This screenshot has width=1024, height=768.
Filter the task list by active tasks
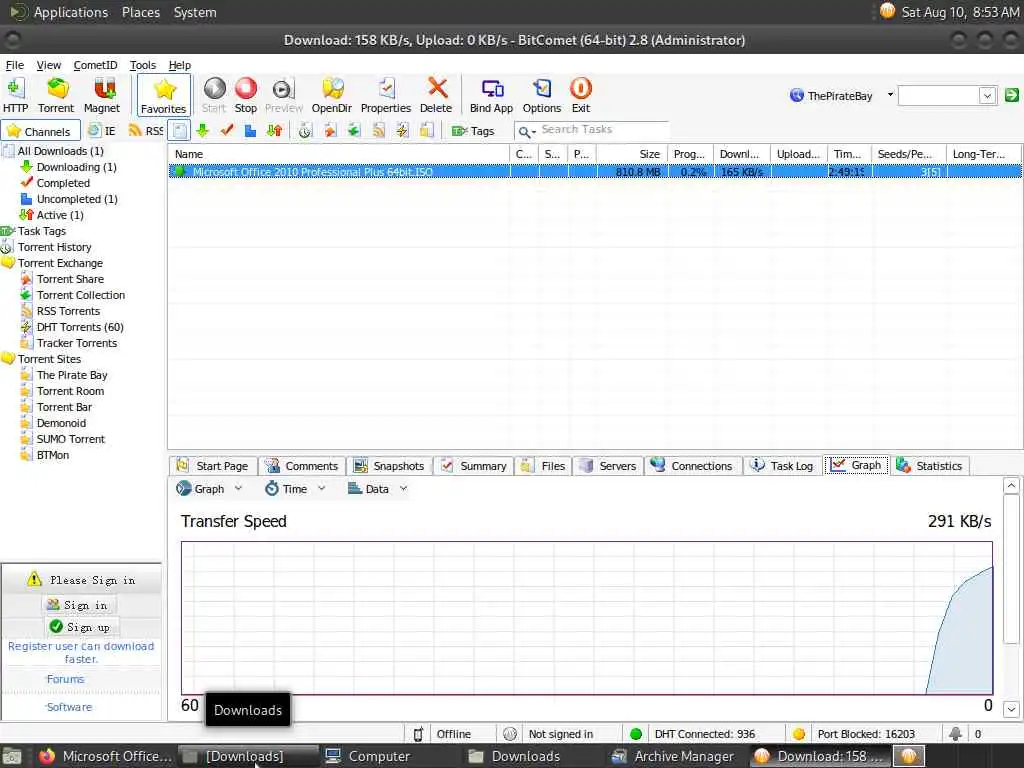click(x=274, y=131)
